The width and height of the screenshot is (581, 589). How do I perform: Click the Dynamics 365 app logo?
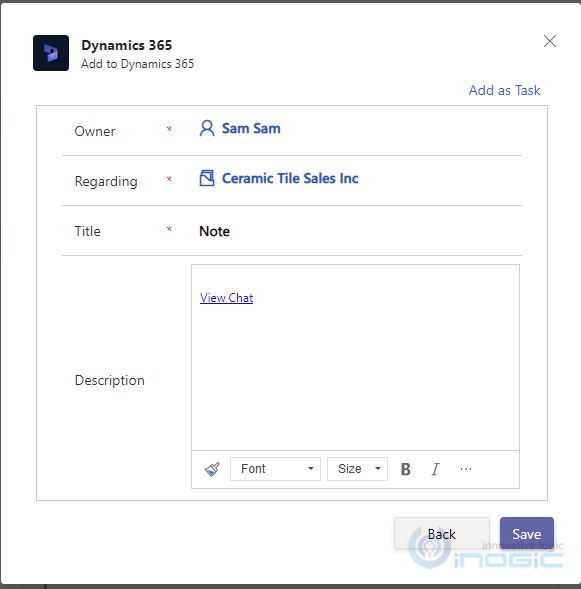click(x=51, y=53)
